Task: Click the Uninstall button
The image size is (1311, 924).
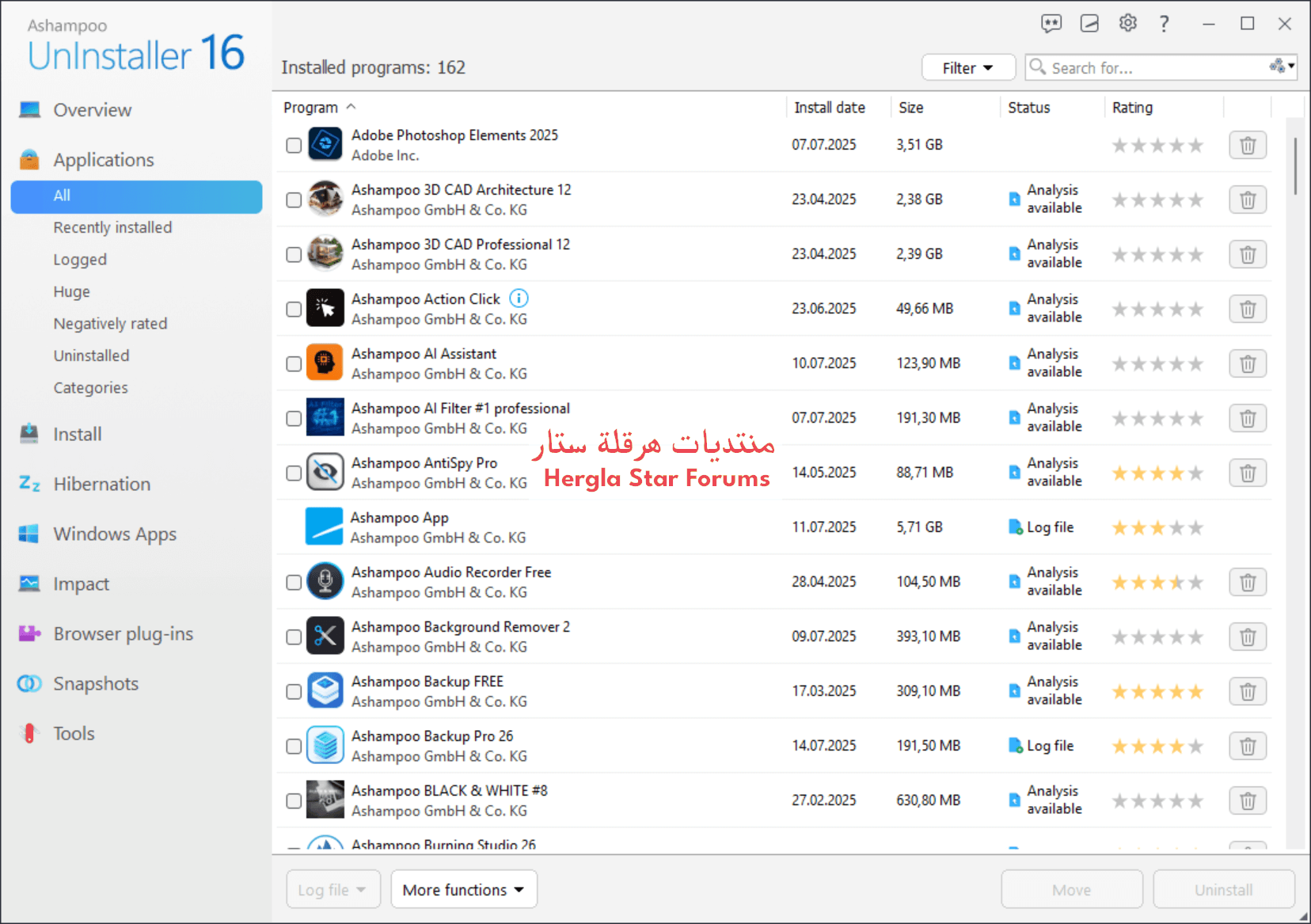Action: click(x=1224, y=890)
